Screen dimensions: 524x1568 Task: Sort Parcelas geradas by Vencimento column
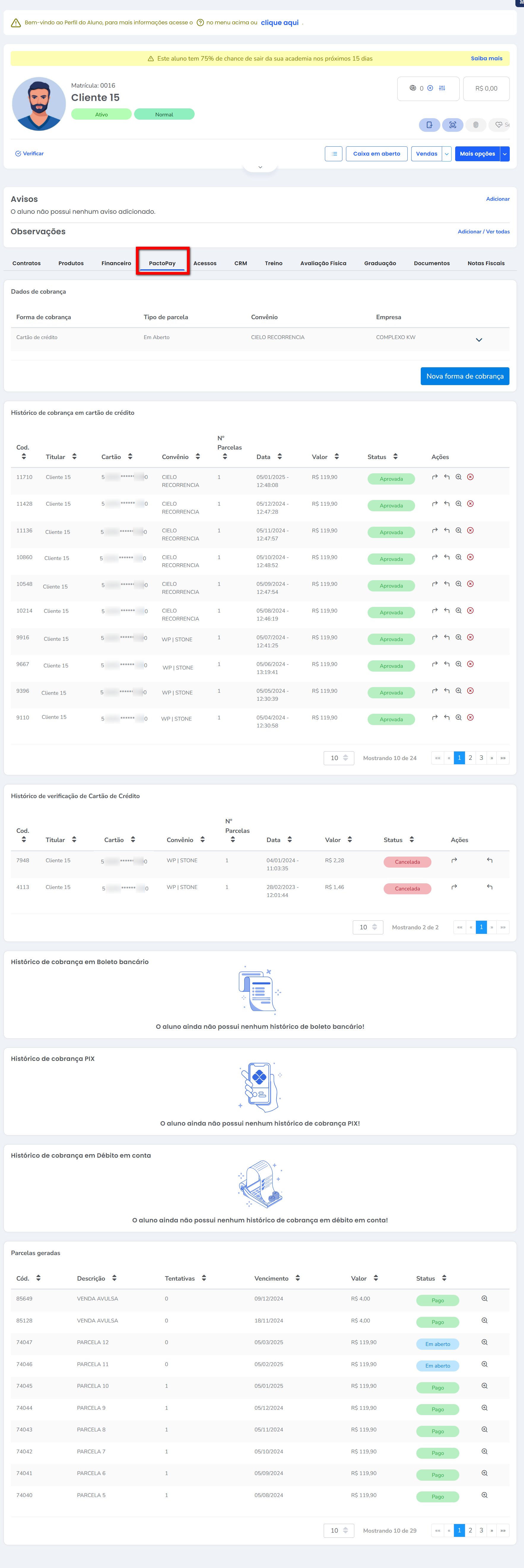click(x=298, y=1278)
